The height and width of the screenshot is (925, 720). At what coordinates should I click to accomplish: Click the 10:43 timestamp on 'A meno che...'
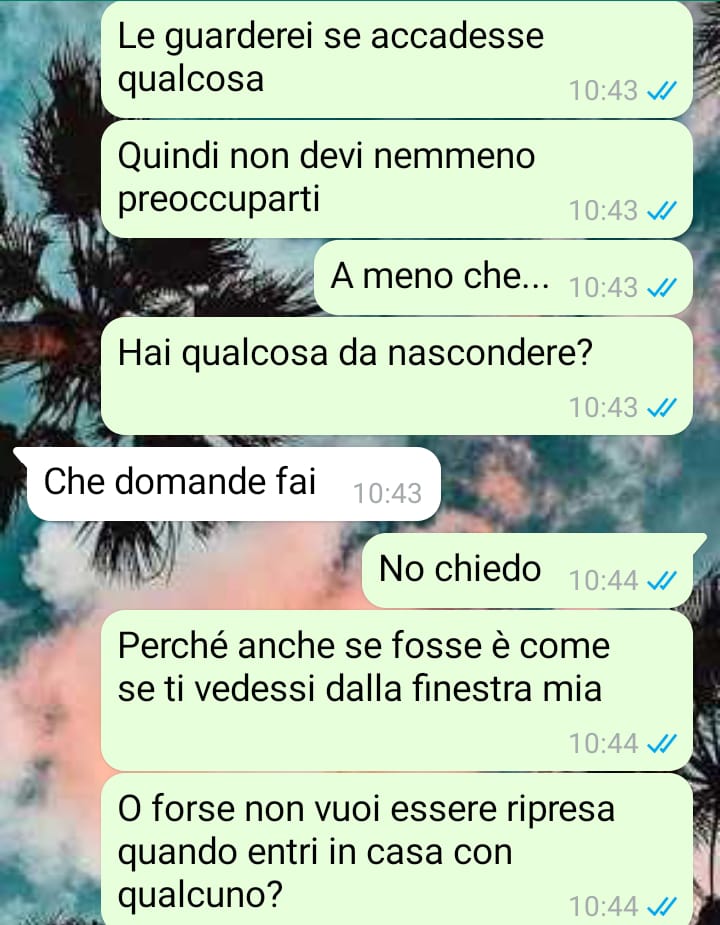pos(603,287)
